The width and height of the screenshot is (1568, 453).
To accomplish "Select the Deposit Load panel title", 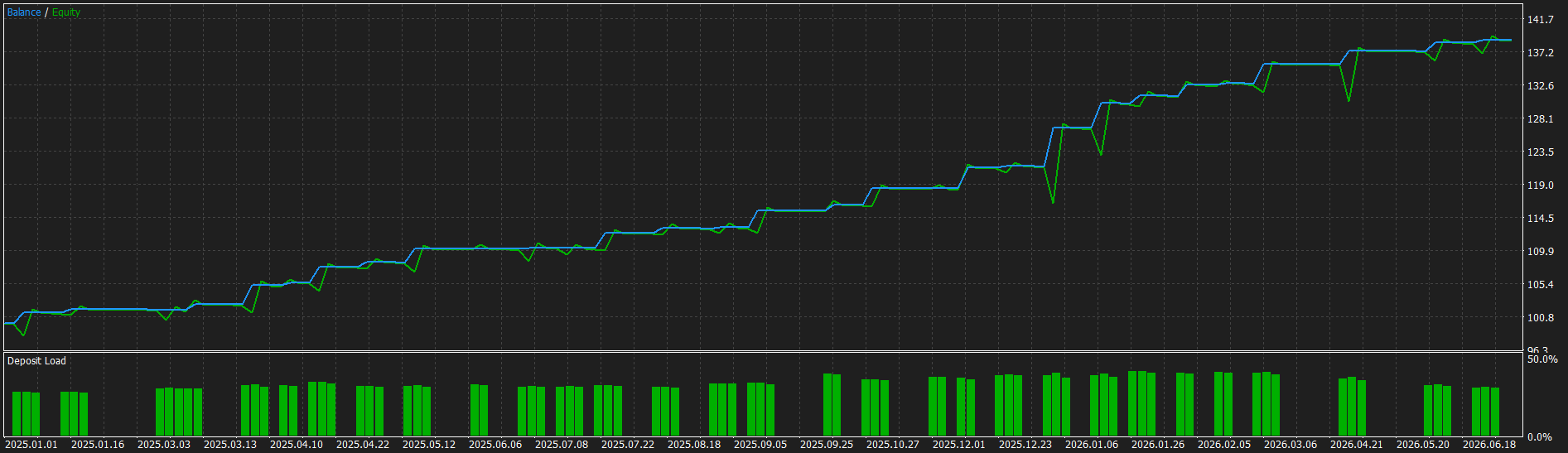I will (36, 361).
